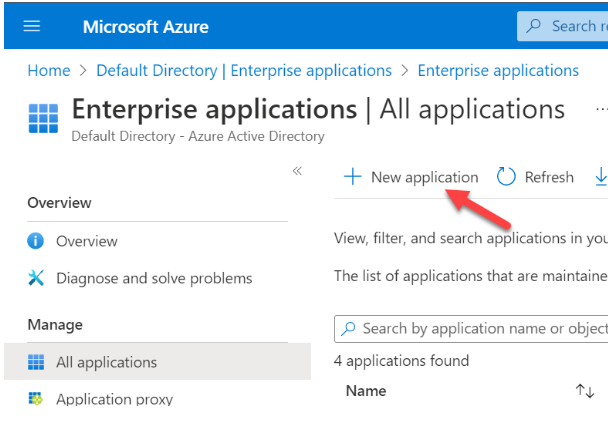608x422 pixels.
Task: Click the Enterprise applications grid icon
Action: [x=43, y=118]
